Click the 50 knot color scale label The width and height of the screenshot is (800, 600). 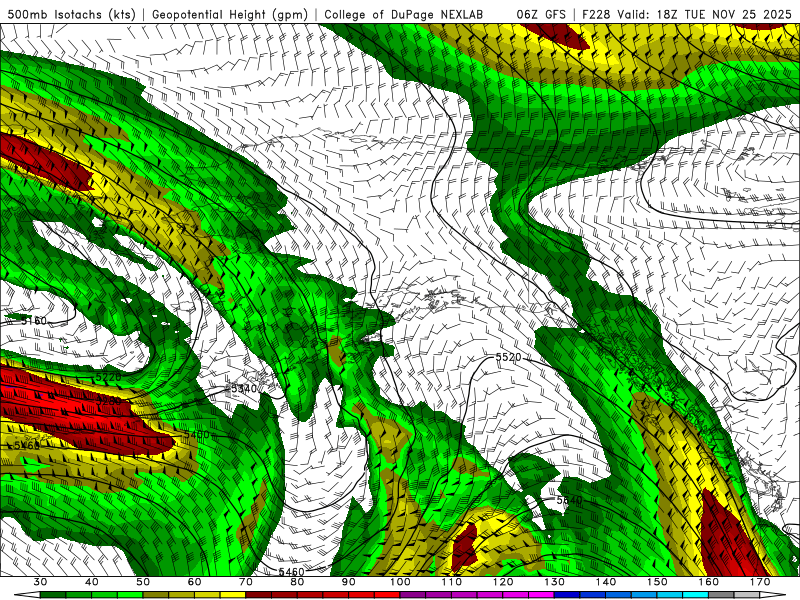pos(143,582)
